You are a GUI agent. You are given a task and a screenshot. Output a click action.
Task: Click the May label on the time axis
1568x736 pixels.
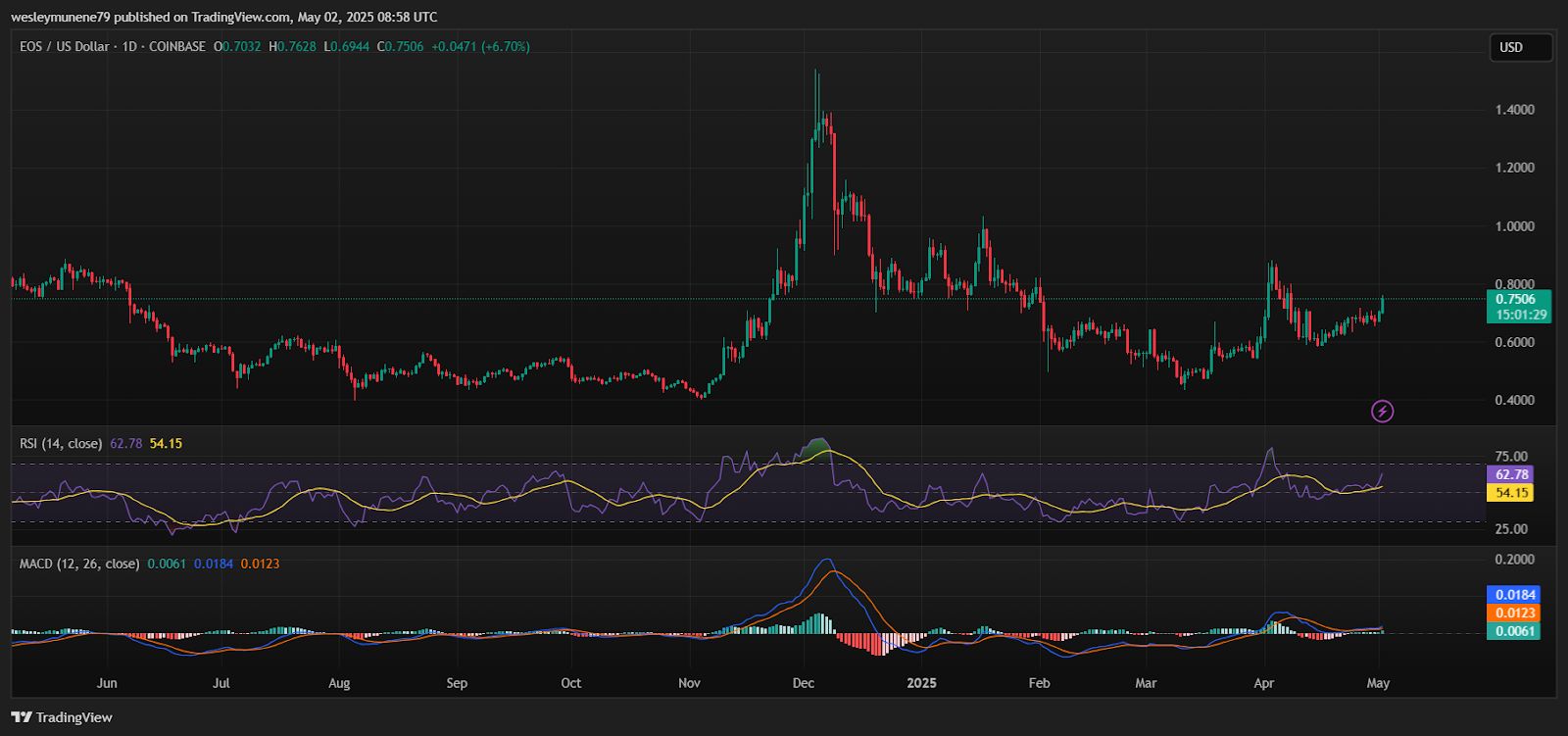1378,683
